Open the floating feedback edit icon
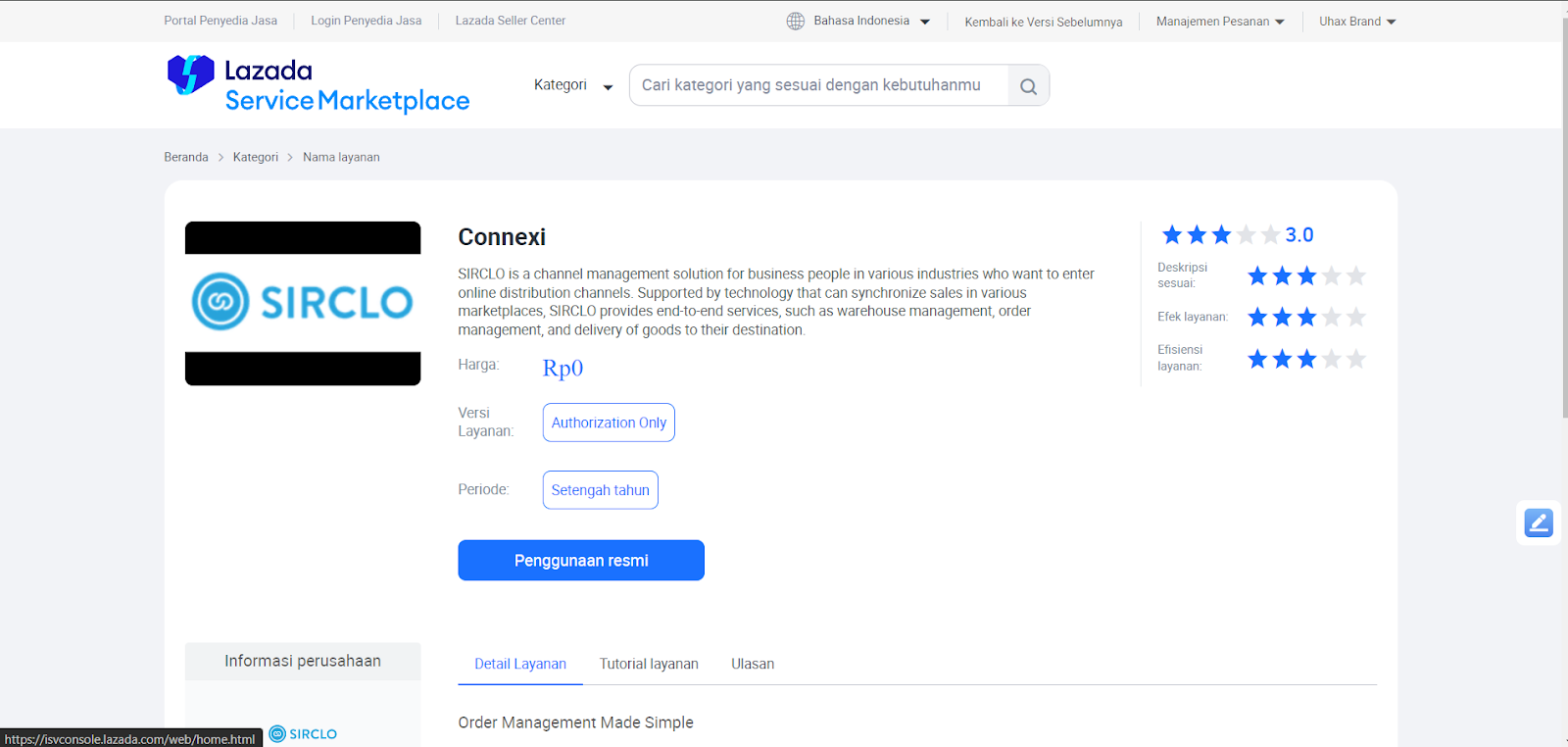 coord(1539,523)
